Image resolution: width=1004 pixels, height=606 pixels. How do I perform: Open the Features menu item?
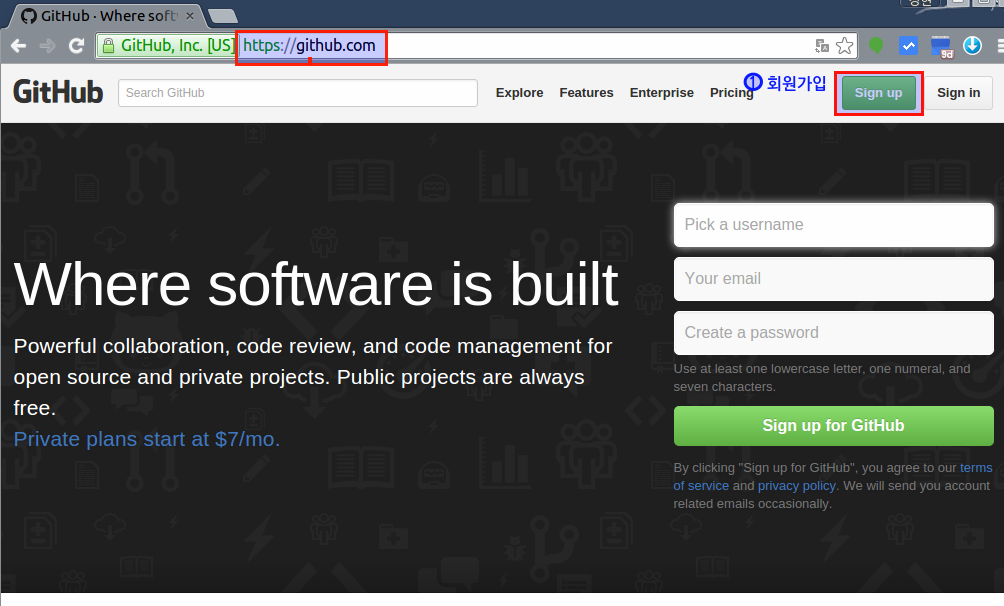click(x=586, y=93)
